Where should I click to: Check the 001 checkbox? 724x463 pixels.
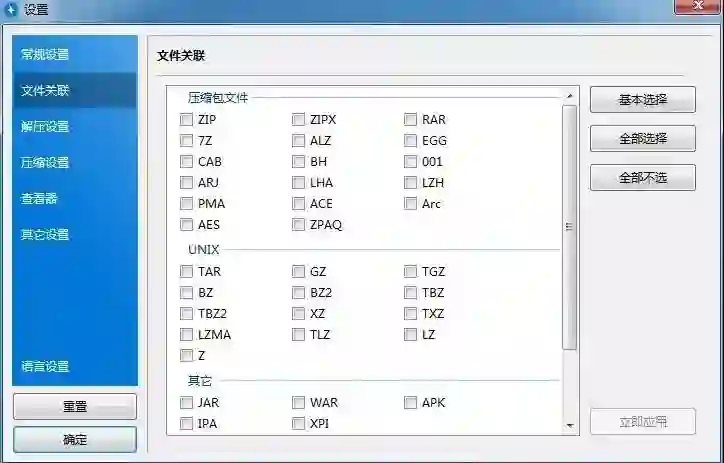[x=410, y=162]
